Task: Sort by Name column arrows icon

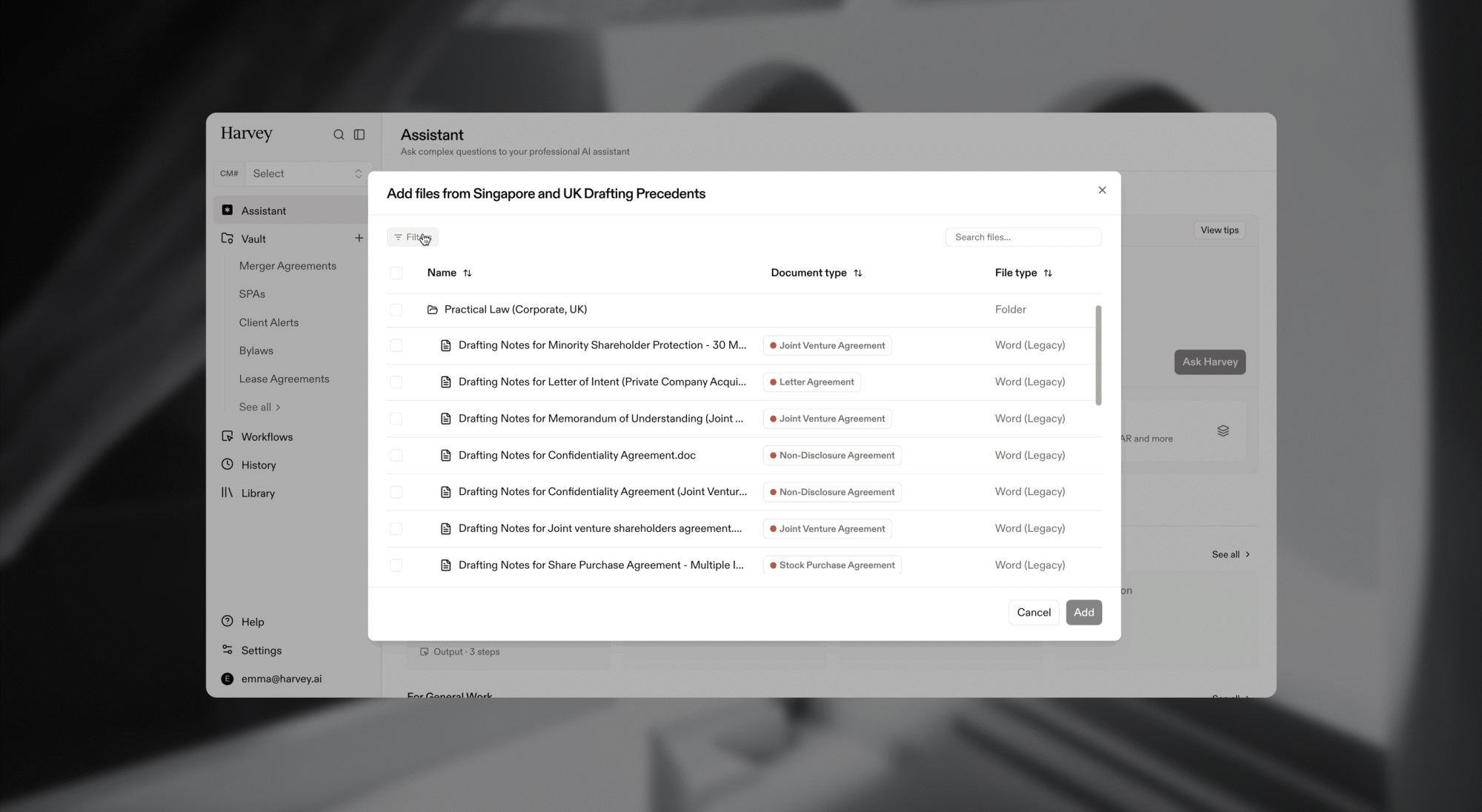Action: (x=468, y=273)
